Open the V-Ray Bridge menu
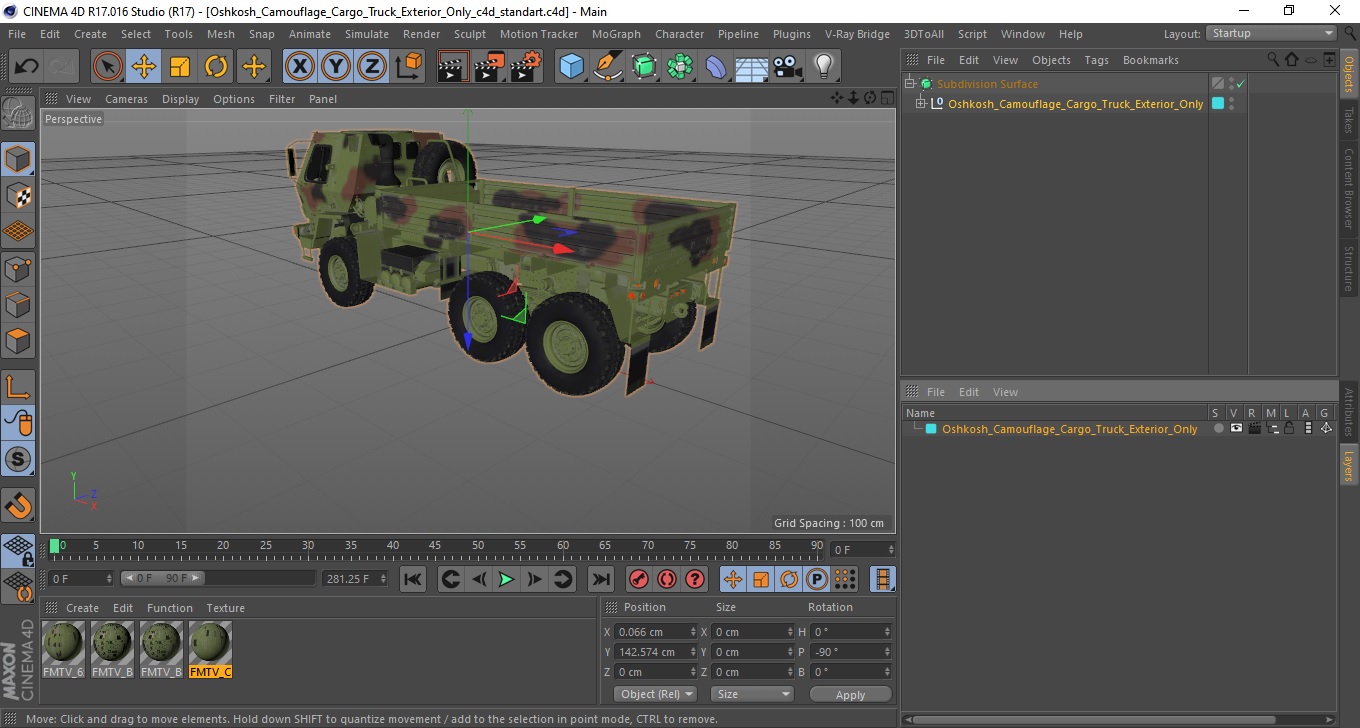This screenshot has height=728, width=1360. tap(857, 34)
